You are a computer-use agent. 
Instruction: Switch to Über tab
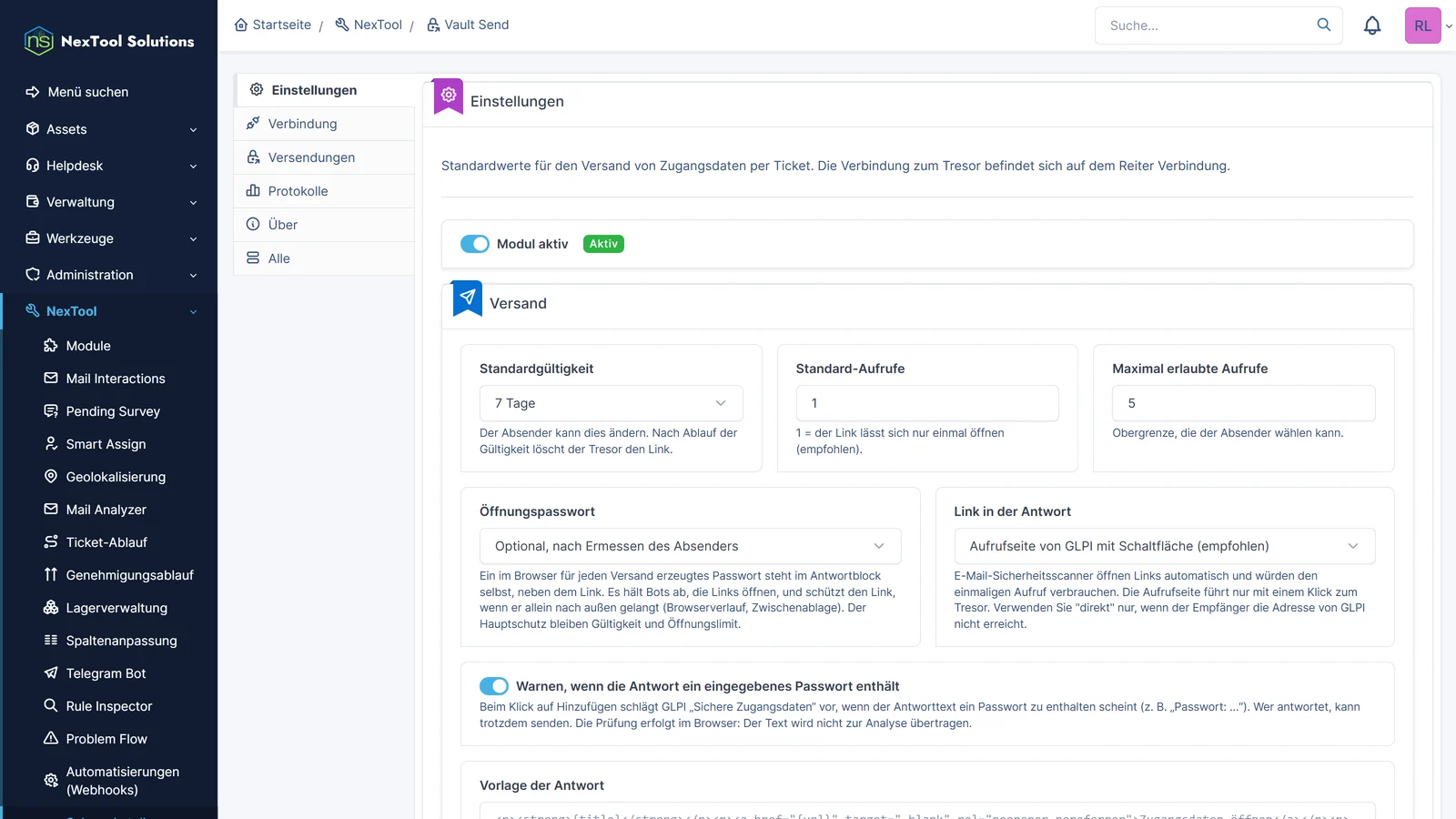[x=325, y=225]
